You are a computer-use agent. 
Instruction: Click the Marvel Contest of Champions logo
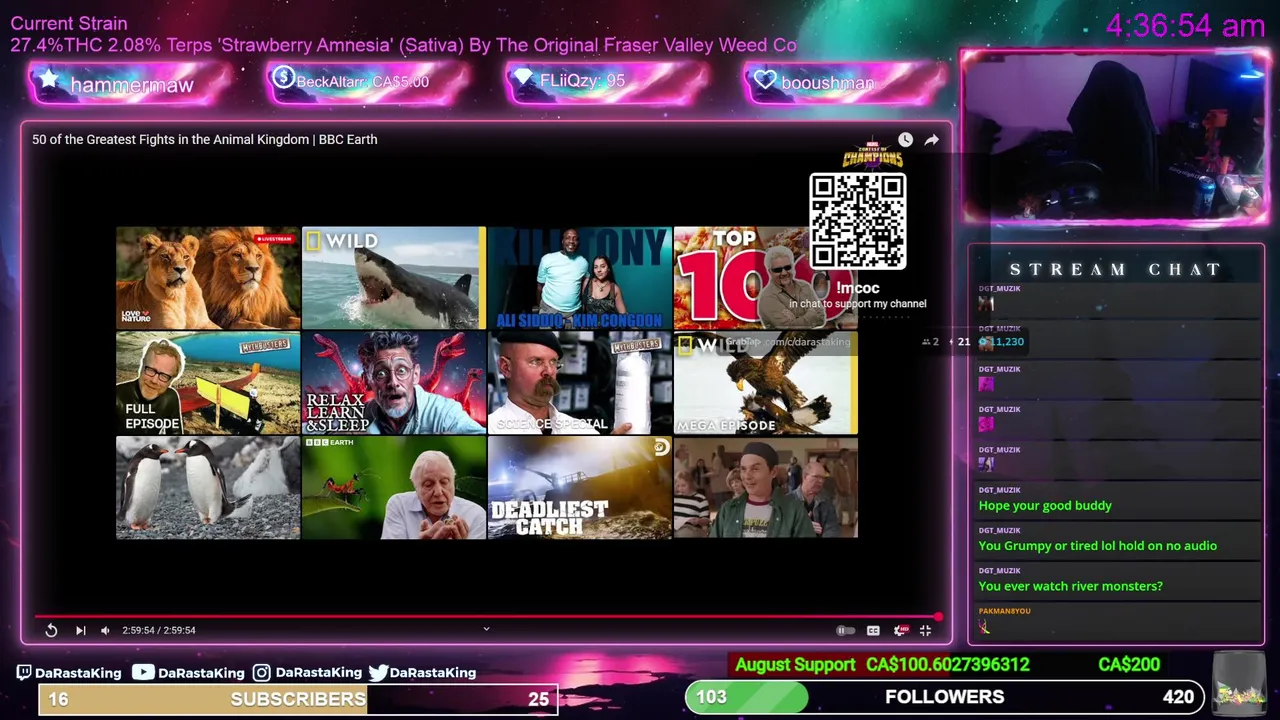[872, 156]
